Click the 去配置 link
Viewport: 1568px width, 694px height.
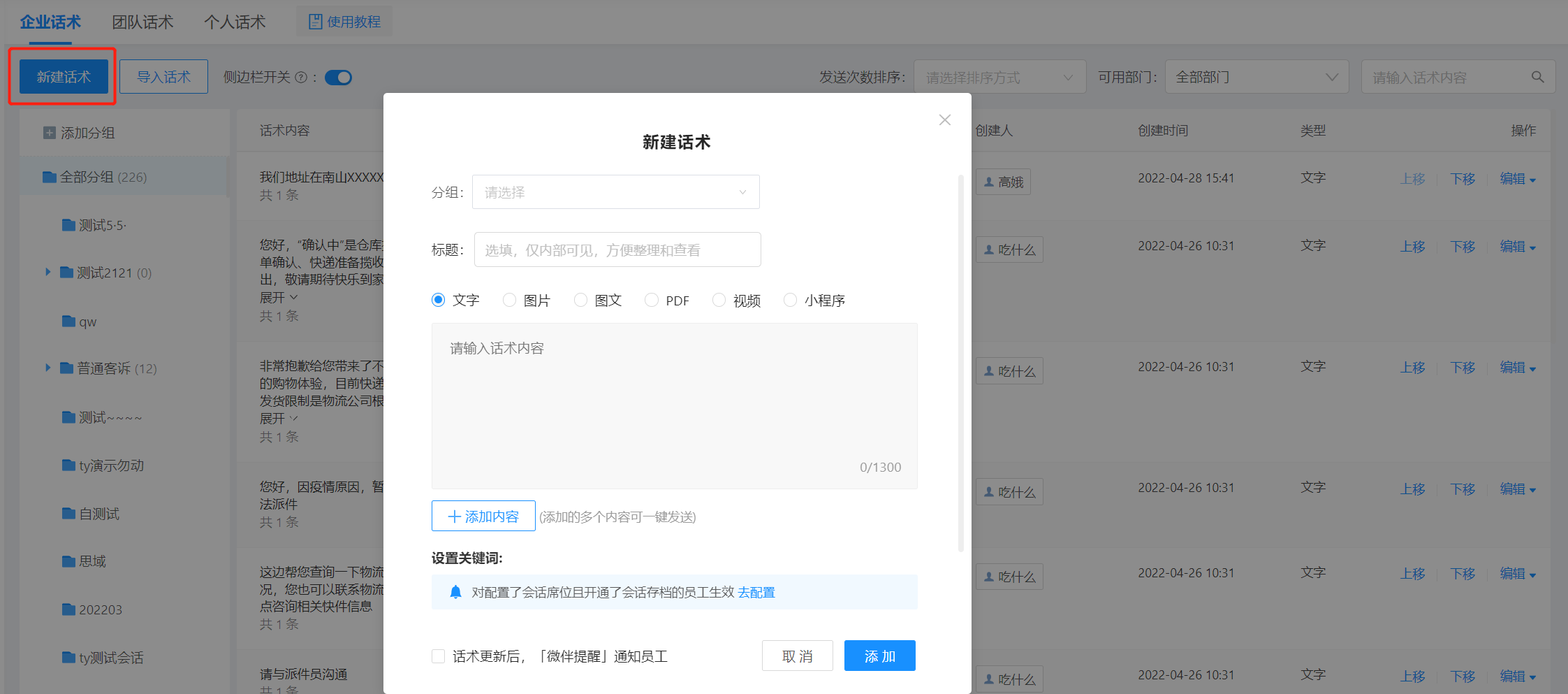point(756,593)
